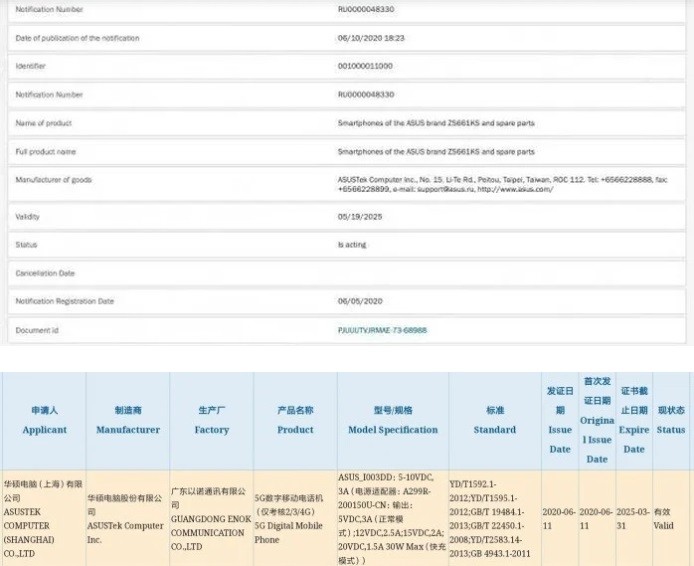
Task: Click the validity date 05/19/2025
Action: click(x=360, y=217)
